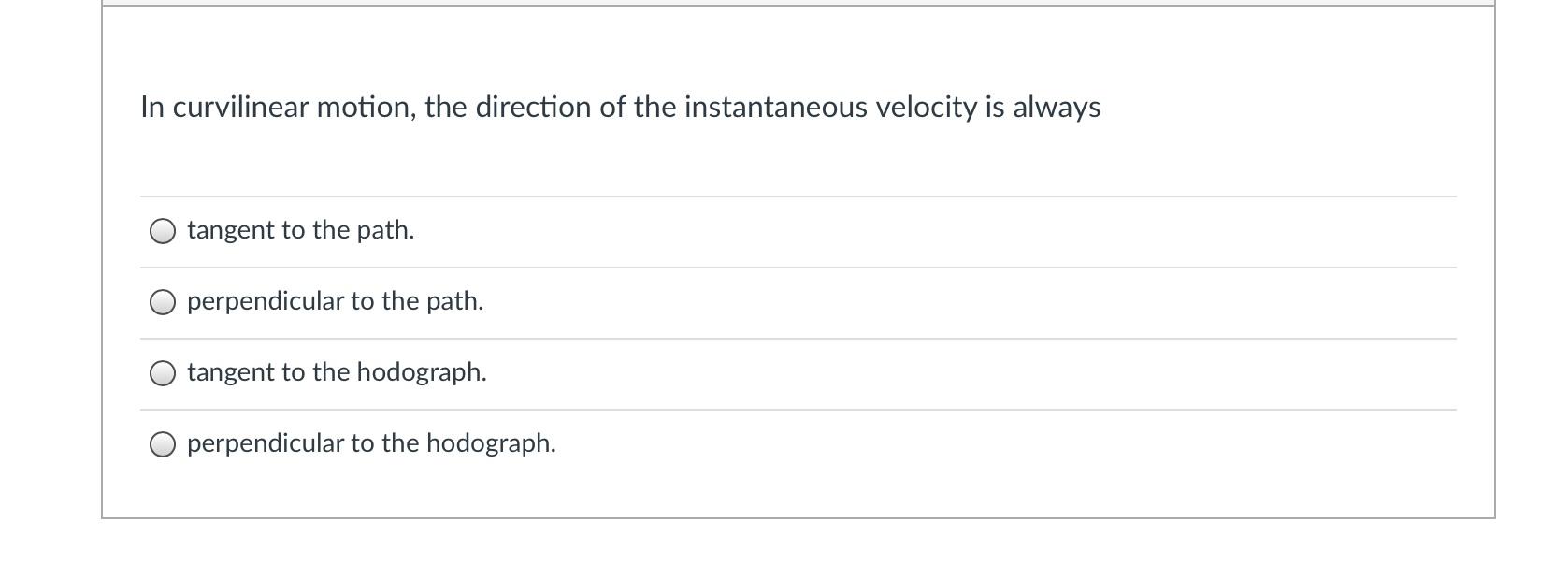Choose the 'perpendicular to the path' radio button
The height and width of the screenshot is (580, 1568).
163,302
